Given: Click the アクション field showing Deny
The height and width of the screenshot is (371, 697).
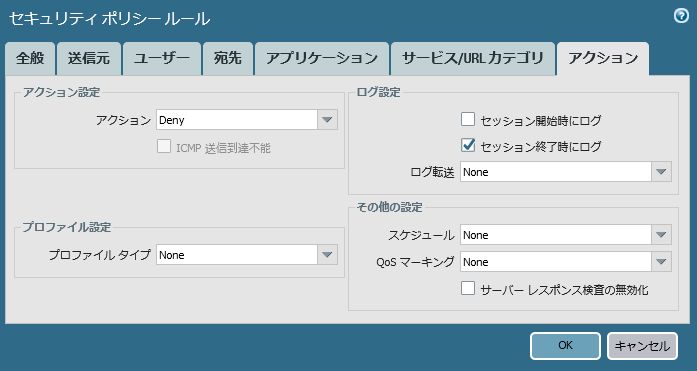Looking at the screenshot, I should point(237,120).
